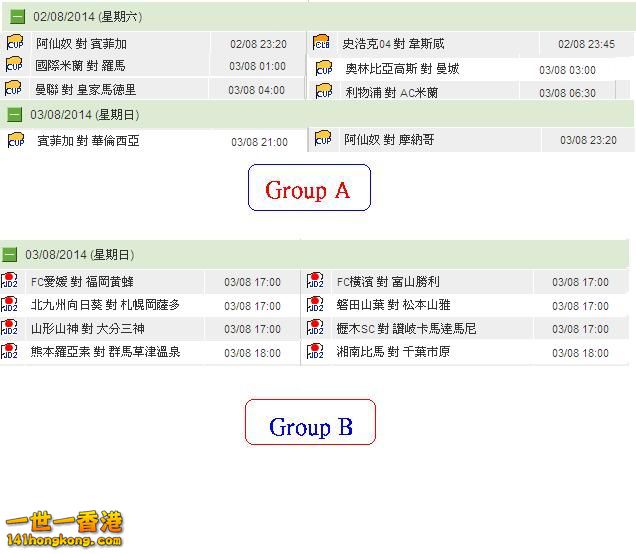Collapse the first 03/08/2014 (星期日) section above Group A
Viewport: 636px width, 554px height.
(15, 115)
